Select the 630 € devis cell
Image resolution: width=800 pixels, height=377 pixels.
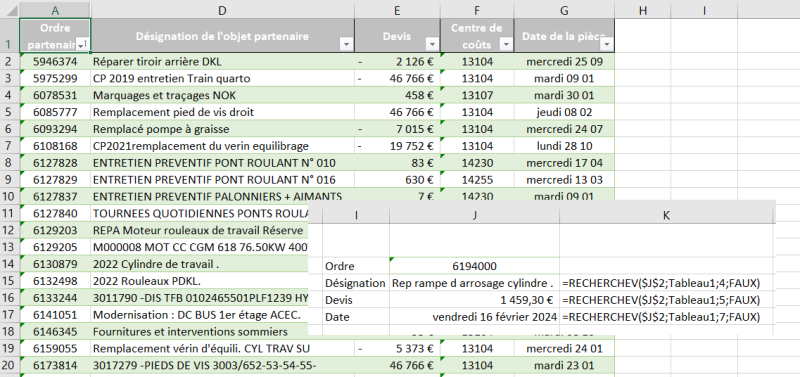397,180
